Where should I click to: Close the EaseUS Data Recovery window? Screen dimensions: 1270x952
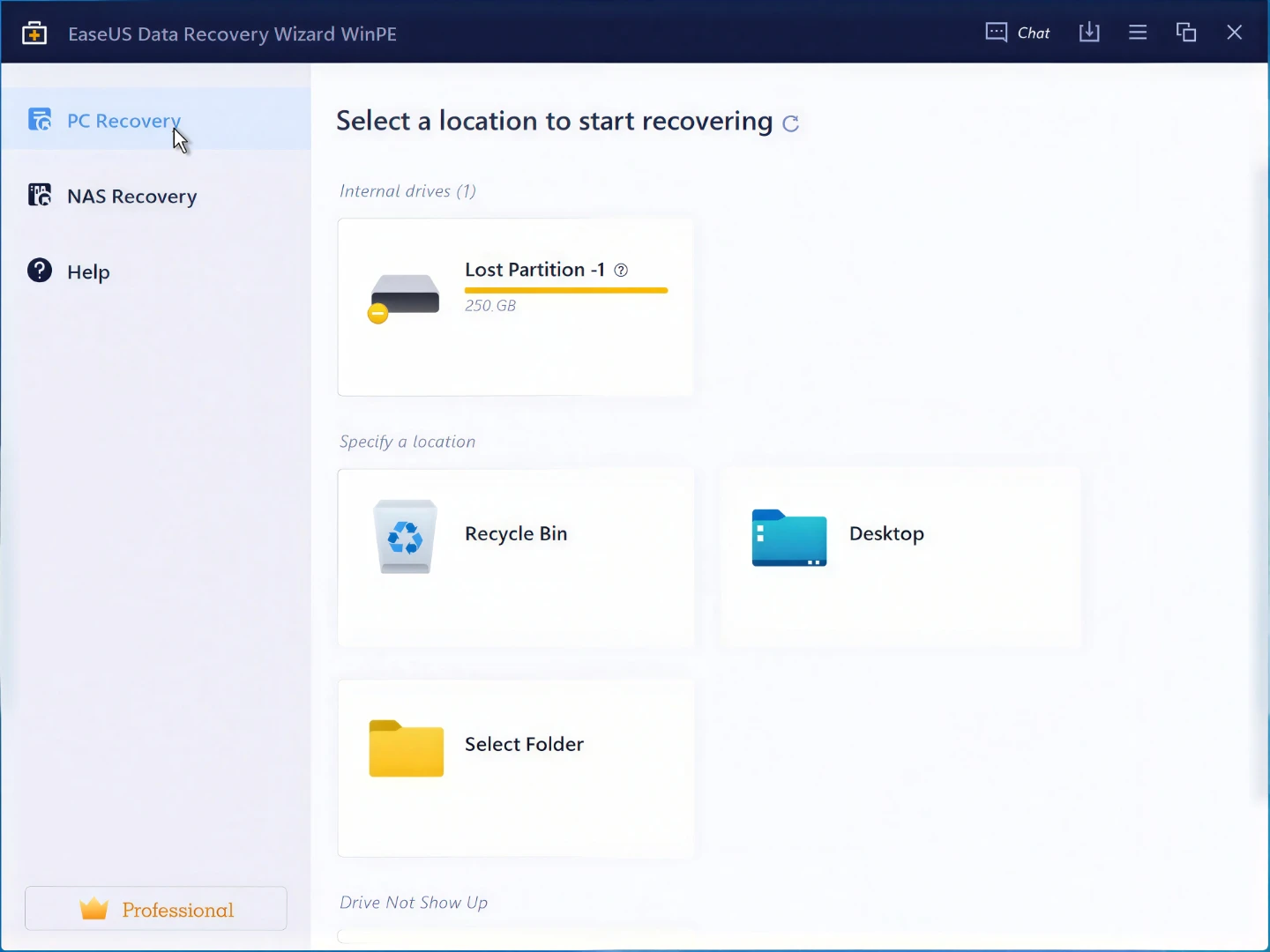(x=1235, y=33)
